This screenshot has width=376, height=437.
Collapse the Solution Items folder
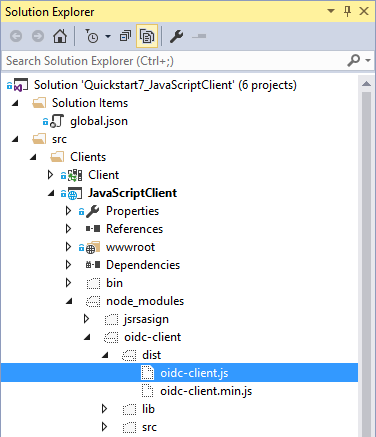(15, 103)
